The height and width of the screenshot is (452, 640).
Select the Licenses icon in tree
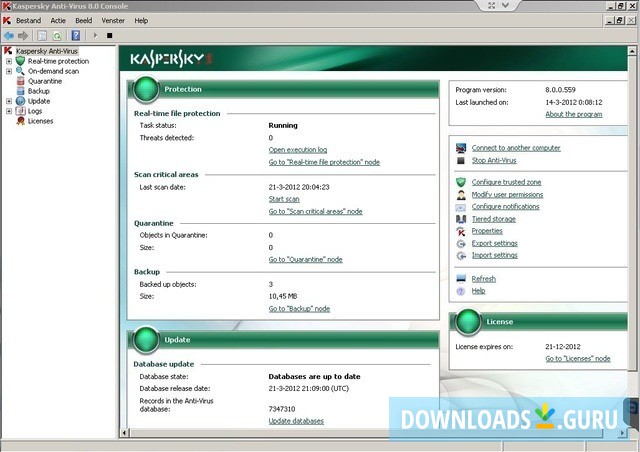point(20,121)
